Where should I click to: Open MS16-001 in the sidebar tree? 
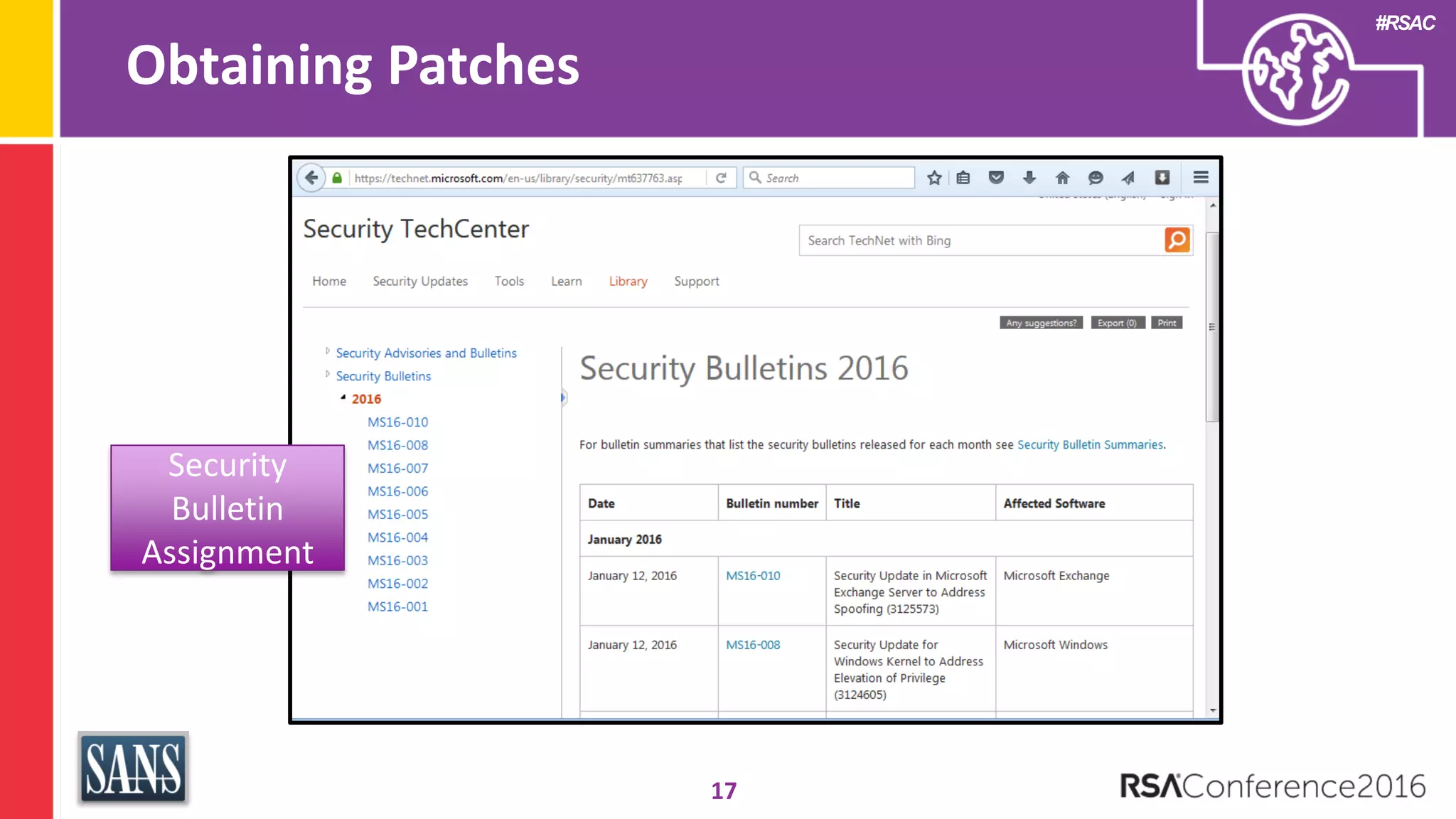coord(397,606)
